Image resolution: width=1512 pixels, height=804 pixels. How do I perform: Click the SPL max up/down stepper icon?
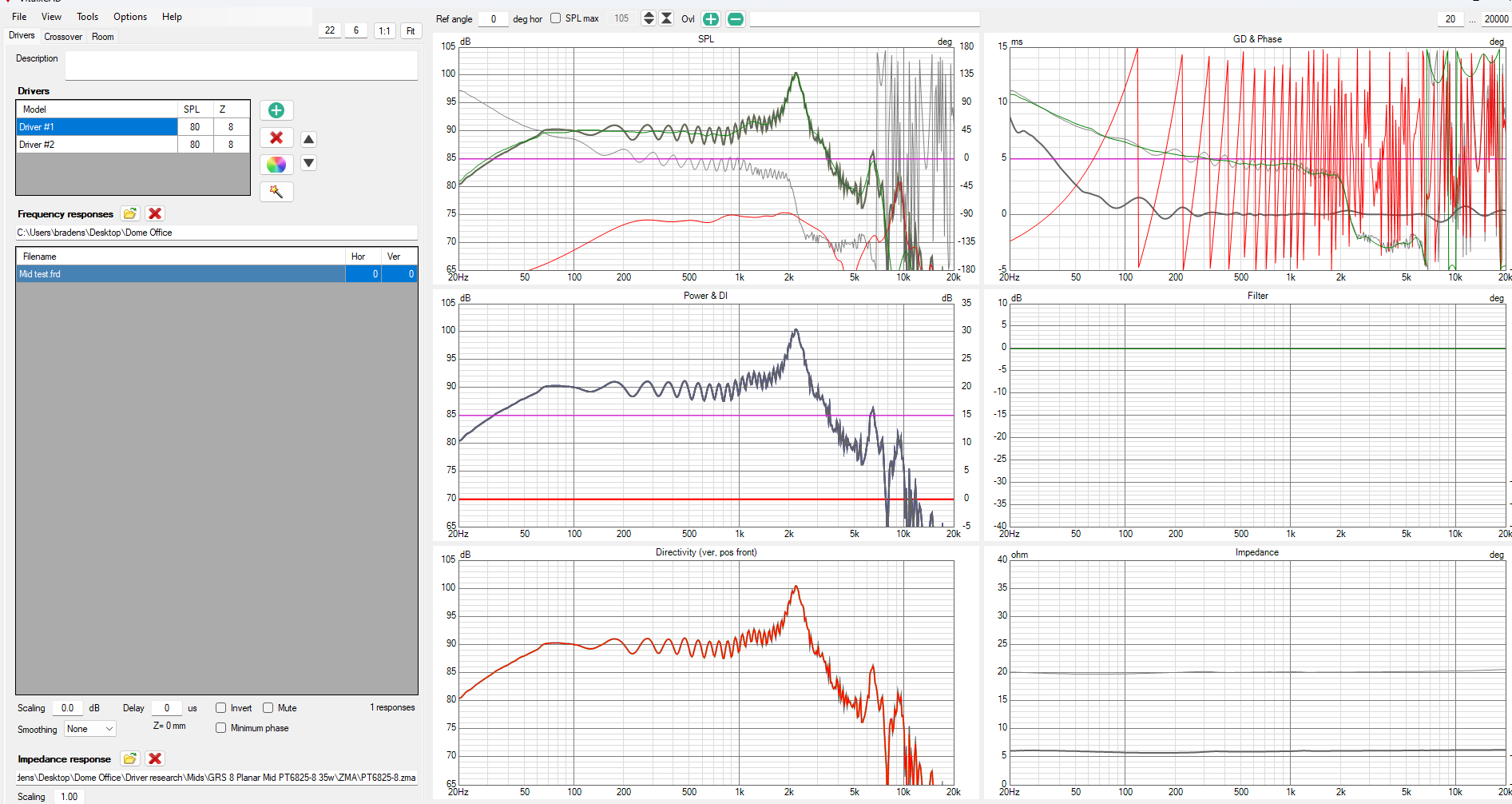(649, 18)
